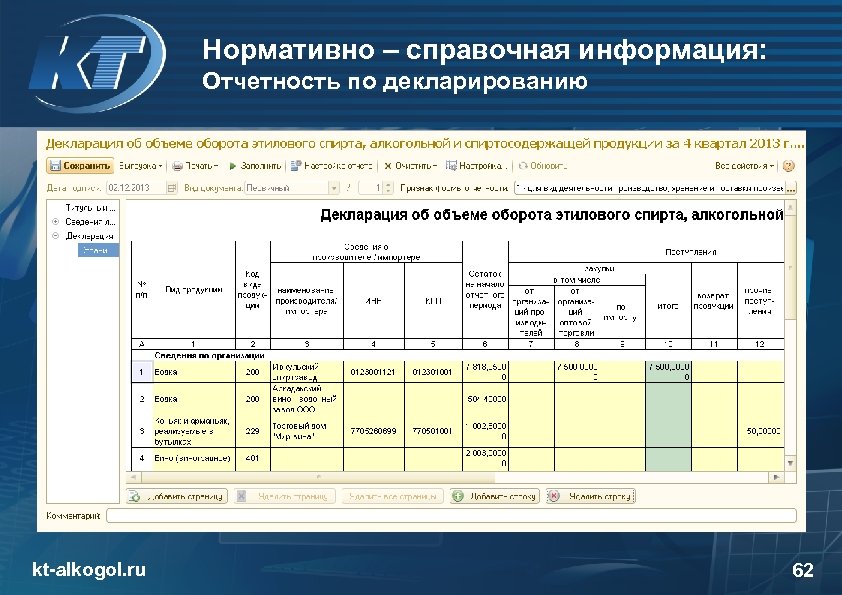Click the Добавить строку button

[x=494, y=496]
